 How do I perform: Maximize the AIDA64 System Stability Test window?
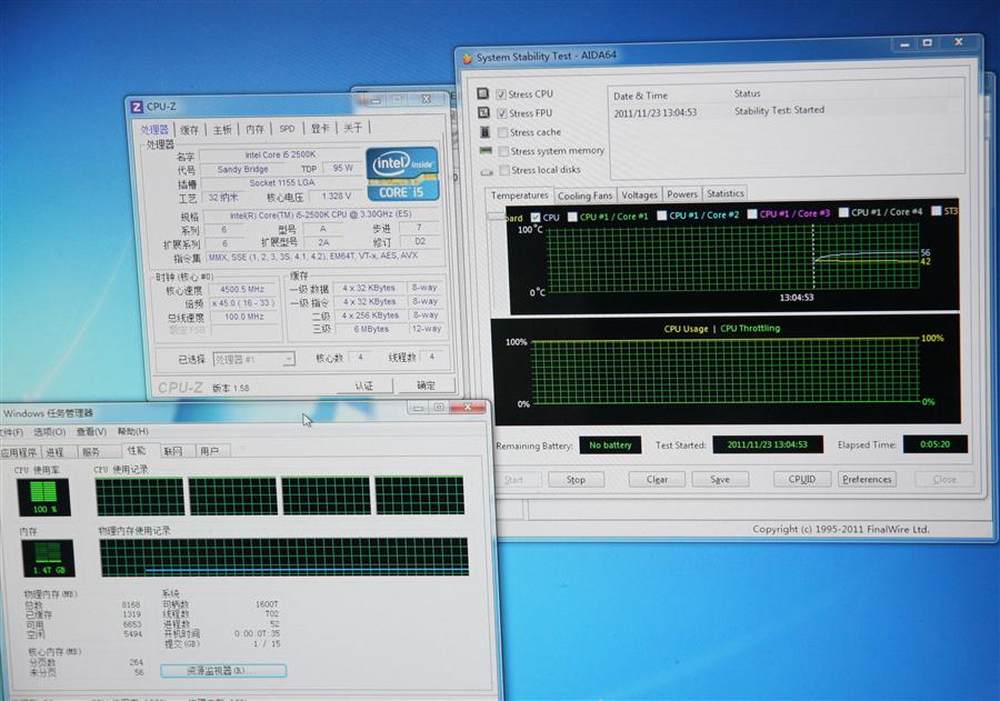927,43
